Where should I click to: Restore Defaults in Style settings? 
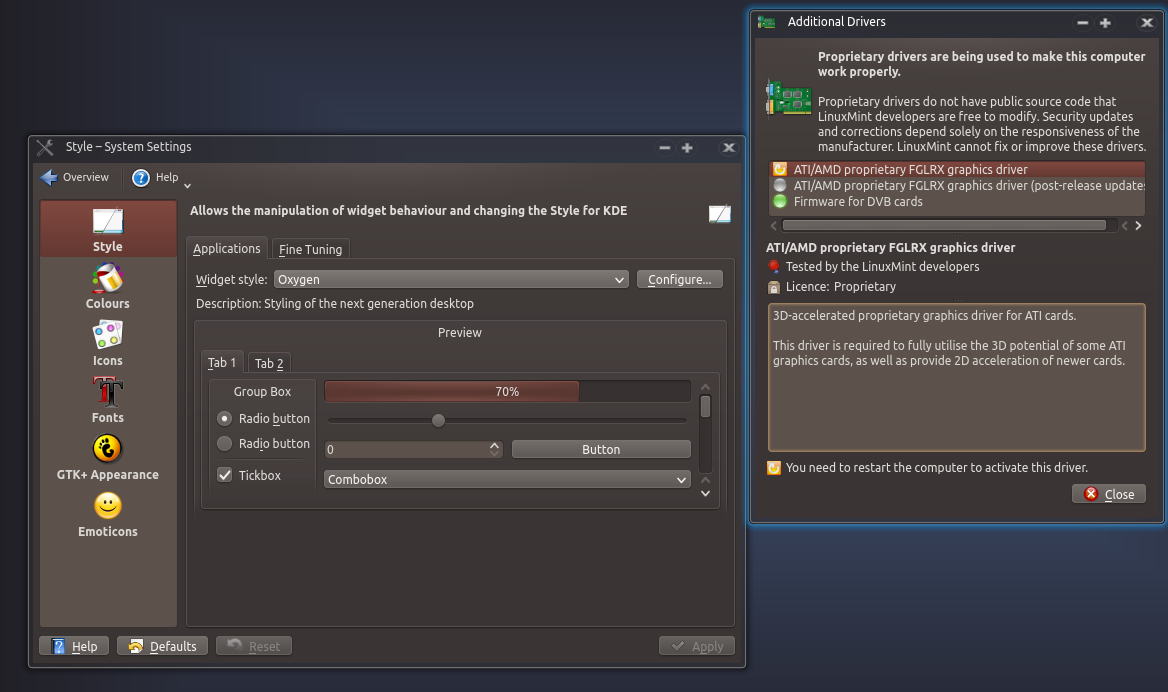click(x=162, y=646)
